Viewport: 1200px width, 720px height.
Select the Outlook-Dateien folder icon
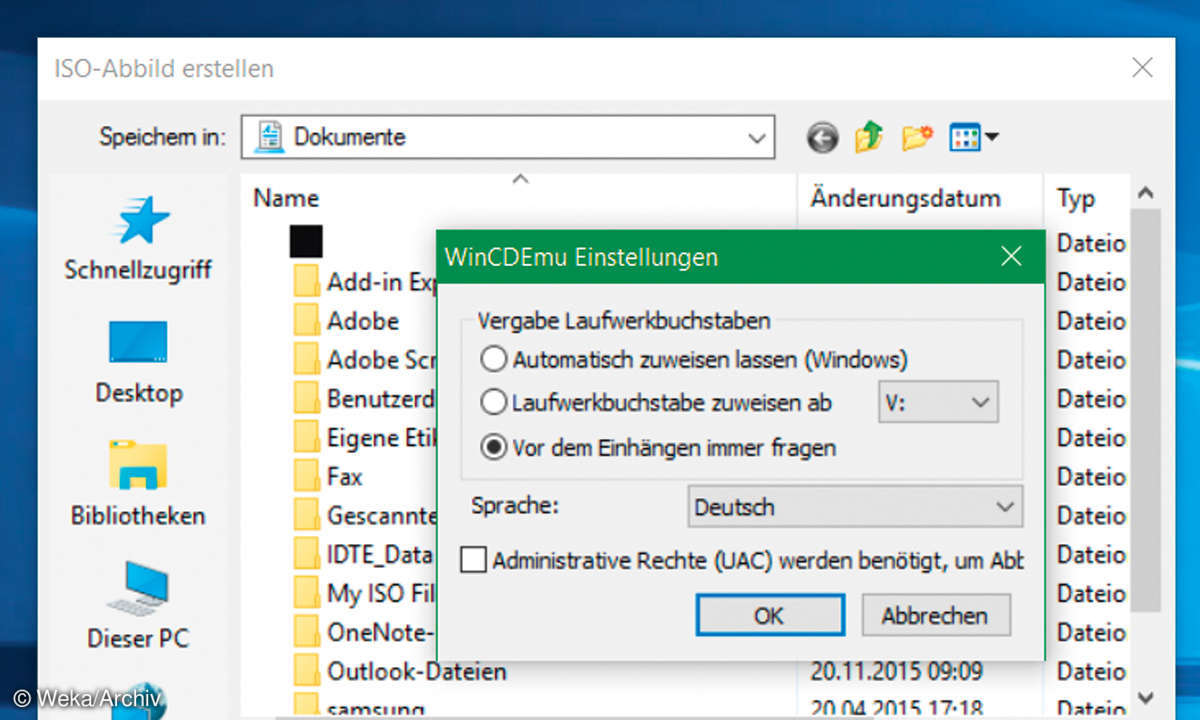(307, 671)
